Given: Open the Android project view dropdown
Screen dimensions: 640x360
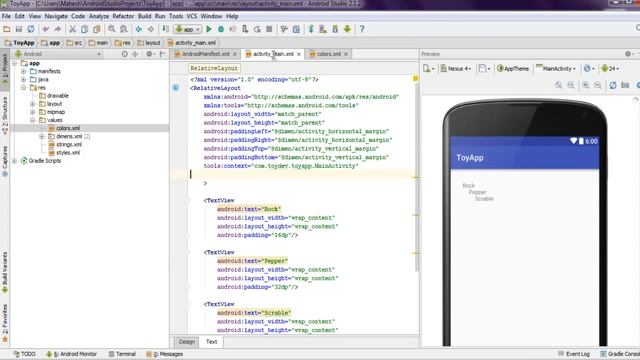Looking at the screenshot, I should point(58,54).
